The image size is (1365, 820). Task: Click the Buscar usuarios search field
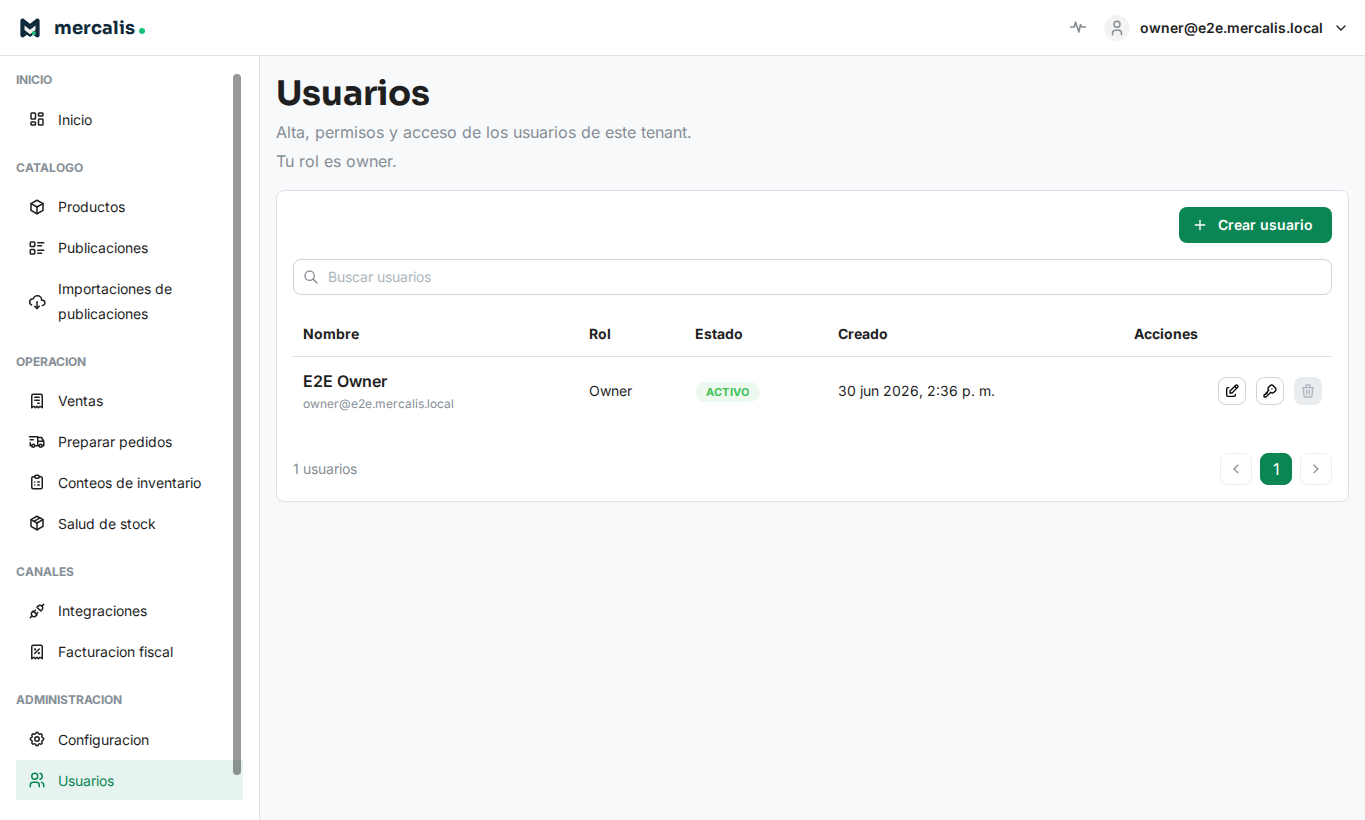(812, 277)
